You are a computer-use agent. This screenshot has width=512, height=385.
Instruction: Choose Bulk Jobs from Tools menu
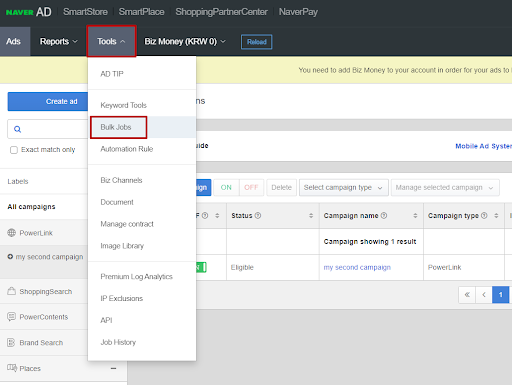(x=142, y=127)
